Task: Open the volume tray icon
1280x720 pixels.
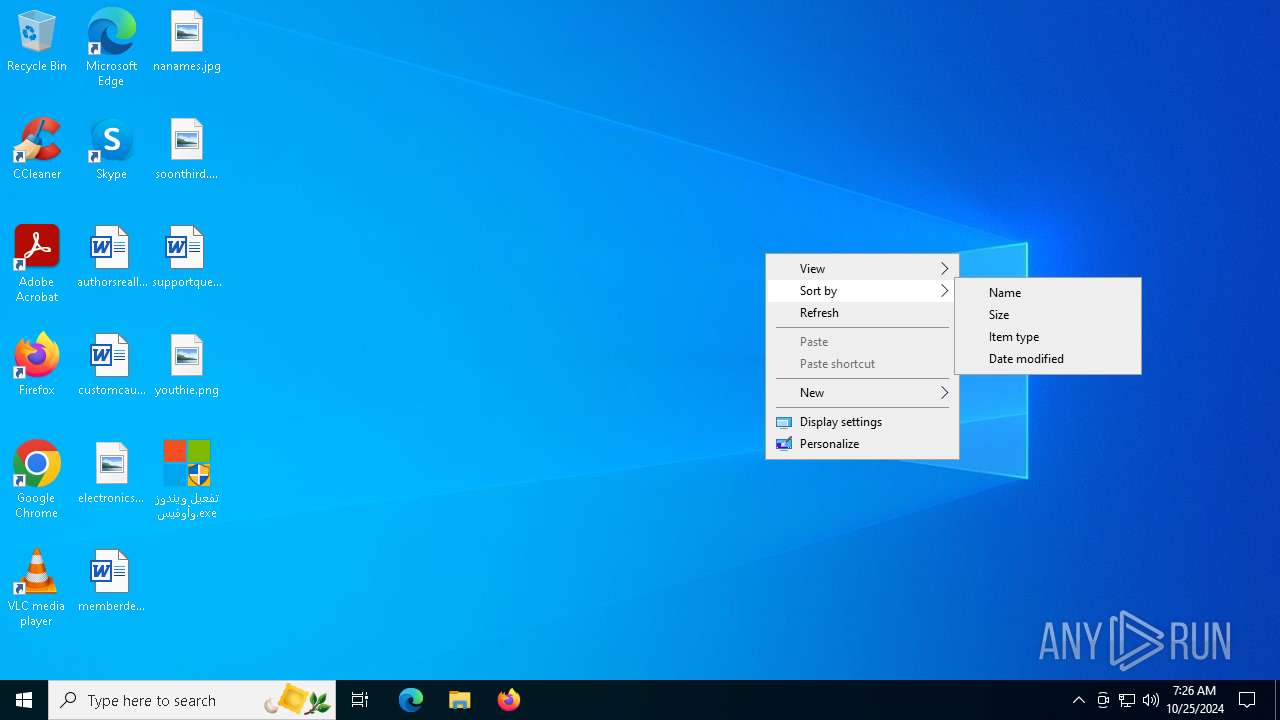Action: coord(1151,700)
